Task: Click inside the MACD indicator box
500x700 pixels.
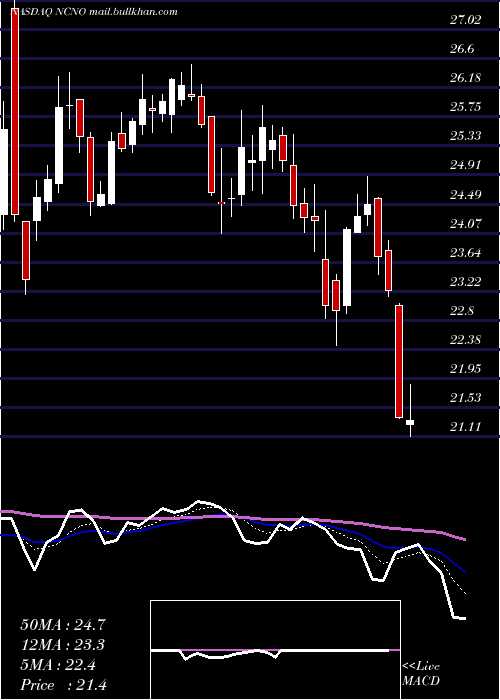Action: point(275,650)
